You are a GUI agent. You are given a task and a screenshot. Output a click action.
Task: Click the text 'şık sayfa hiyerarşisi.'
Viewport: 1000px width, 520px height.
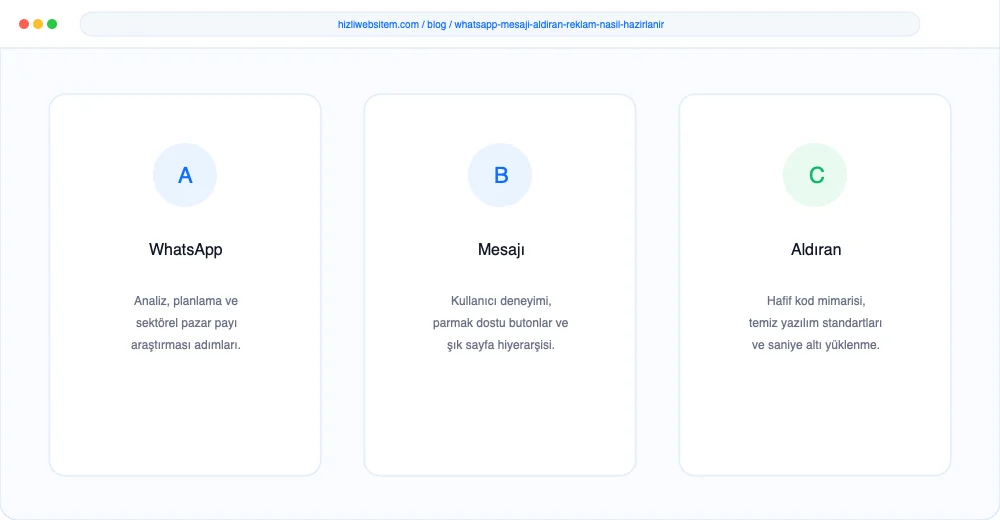pos(501,345)
